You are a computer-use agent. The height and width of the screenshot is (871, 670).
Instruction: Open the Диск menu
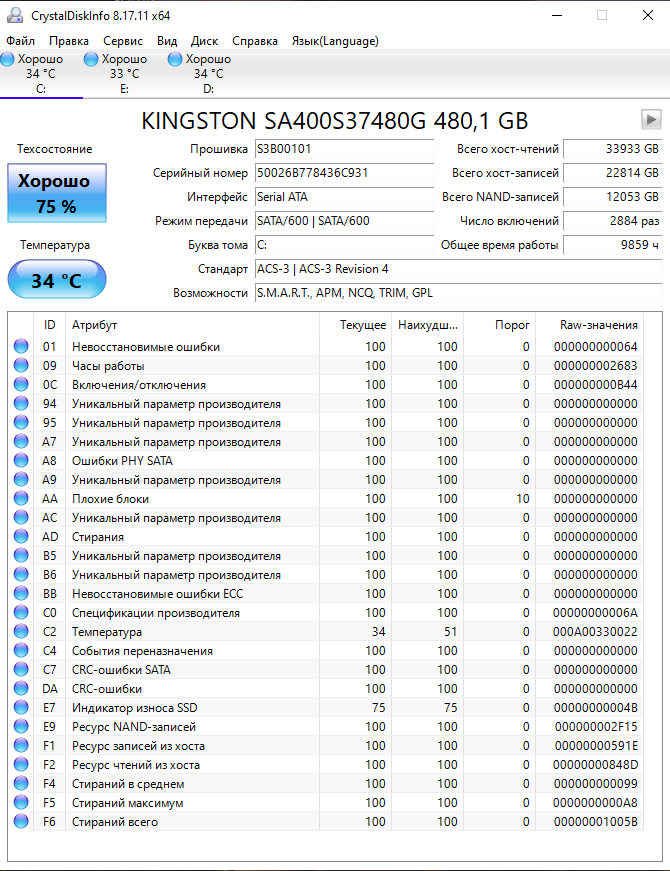click(204, 41)
